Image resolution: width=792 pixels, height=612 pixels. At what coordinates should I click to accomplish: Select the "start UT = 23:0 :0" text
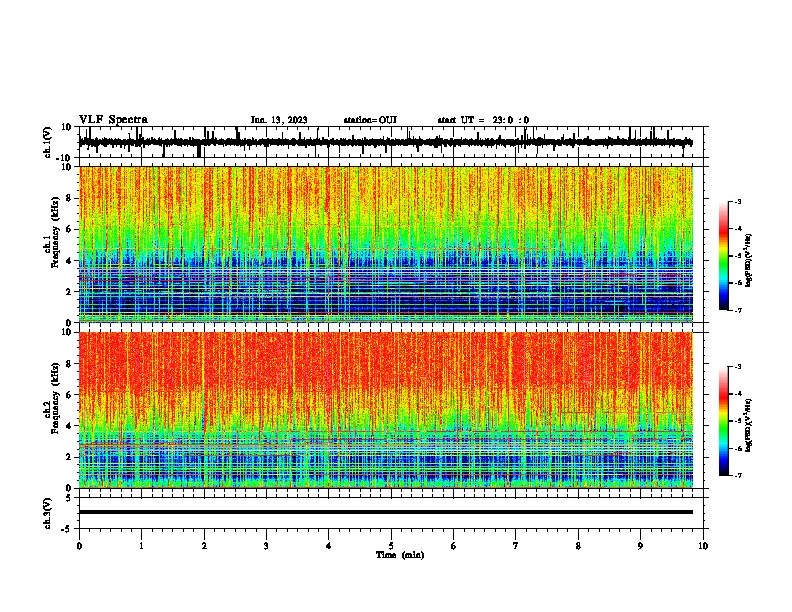(483, 120)
